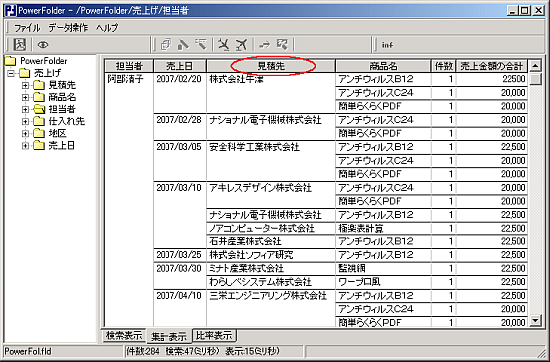Select the 担当者 folder label in tree
The image size is (550, 362).
[62, 109]
